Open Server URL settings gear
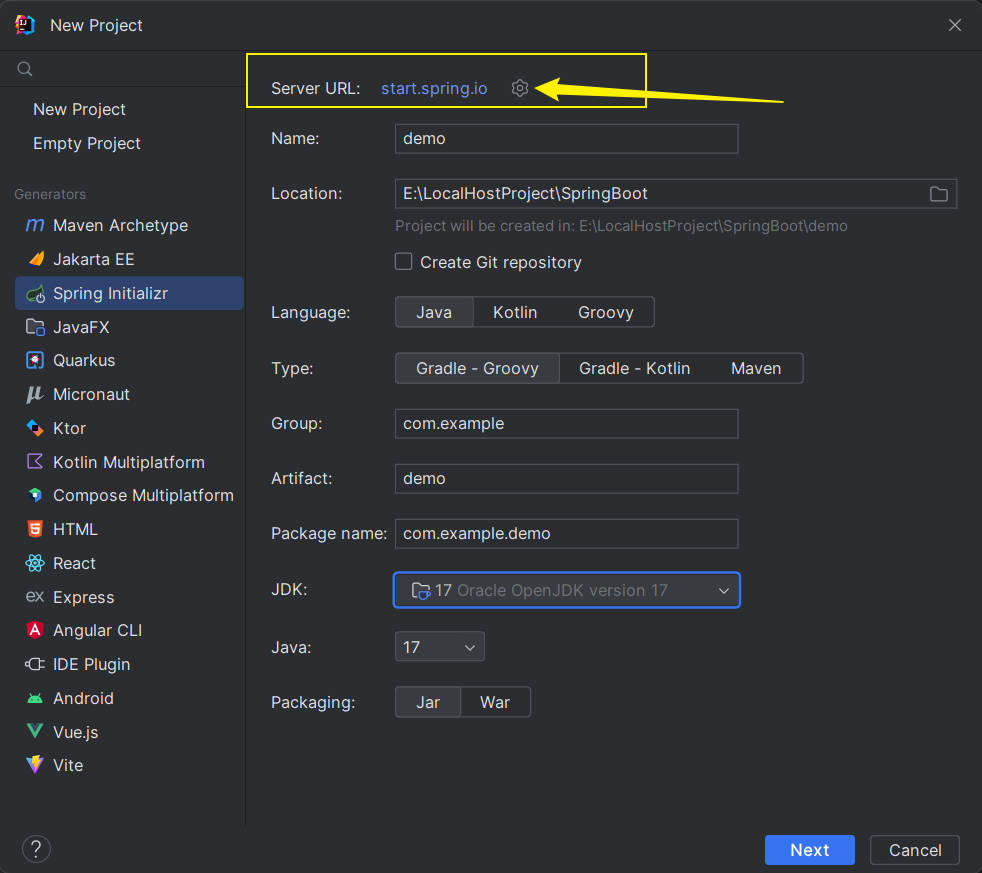 pos(520,88)
